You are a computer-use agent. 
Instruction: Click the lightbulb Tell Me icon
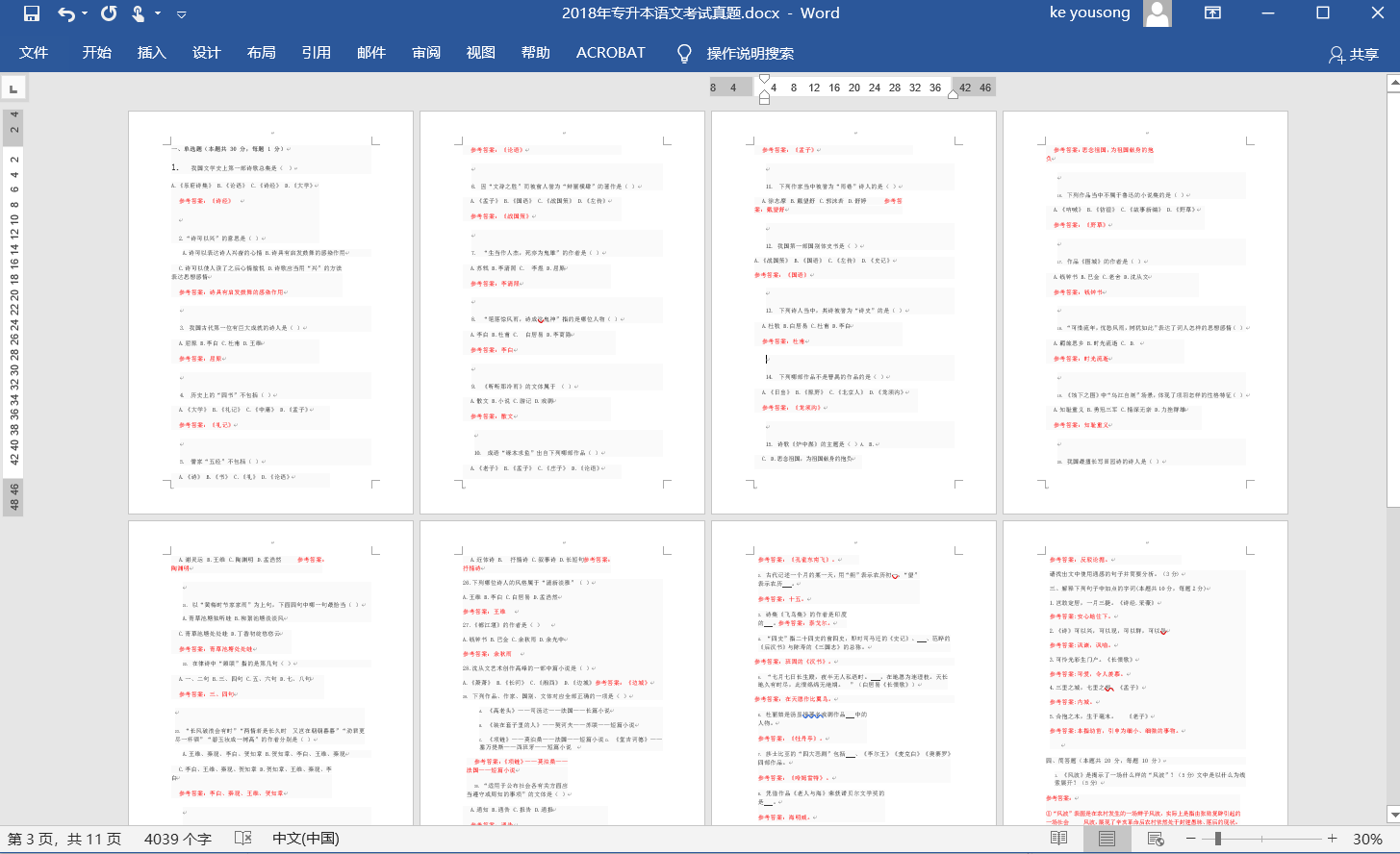point(684,53)
